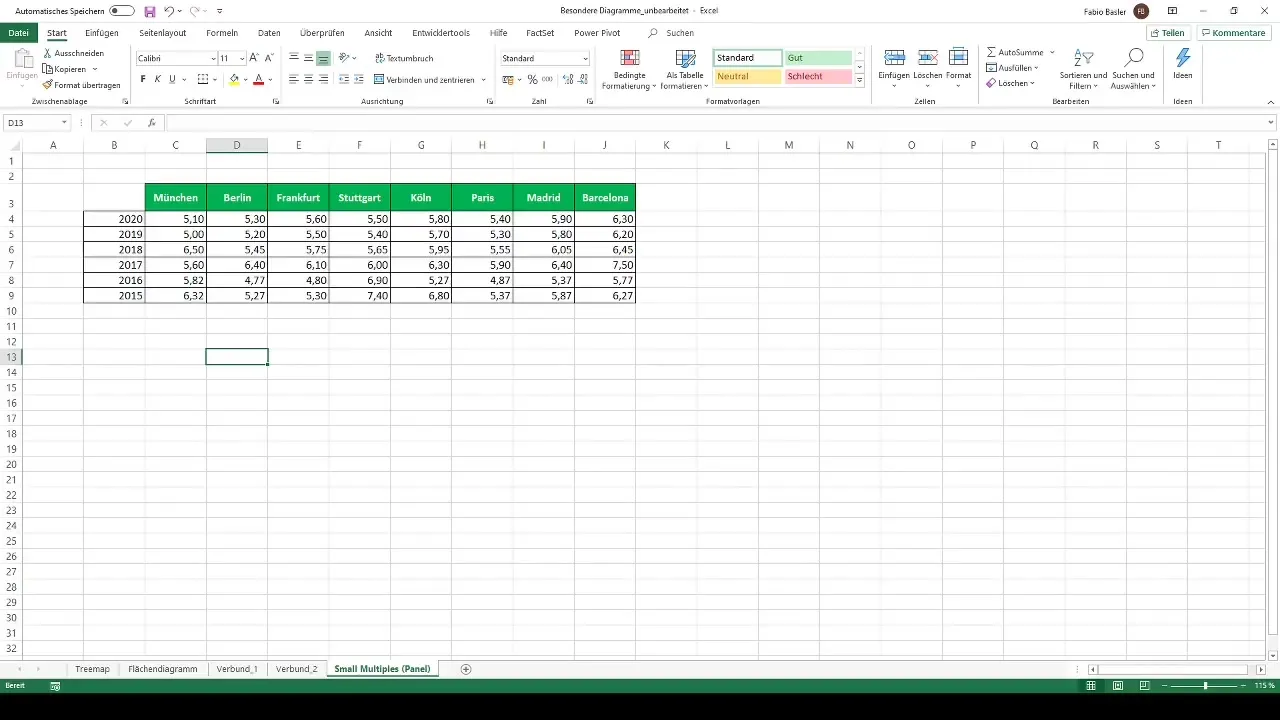Decrease font size with the smaller A icon

click(269, 58)
